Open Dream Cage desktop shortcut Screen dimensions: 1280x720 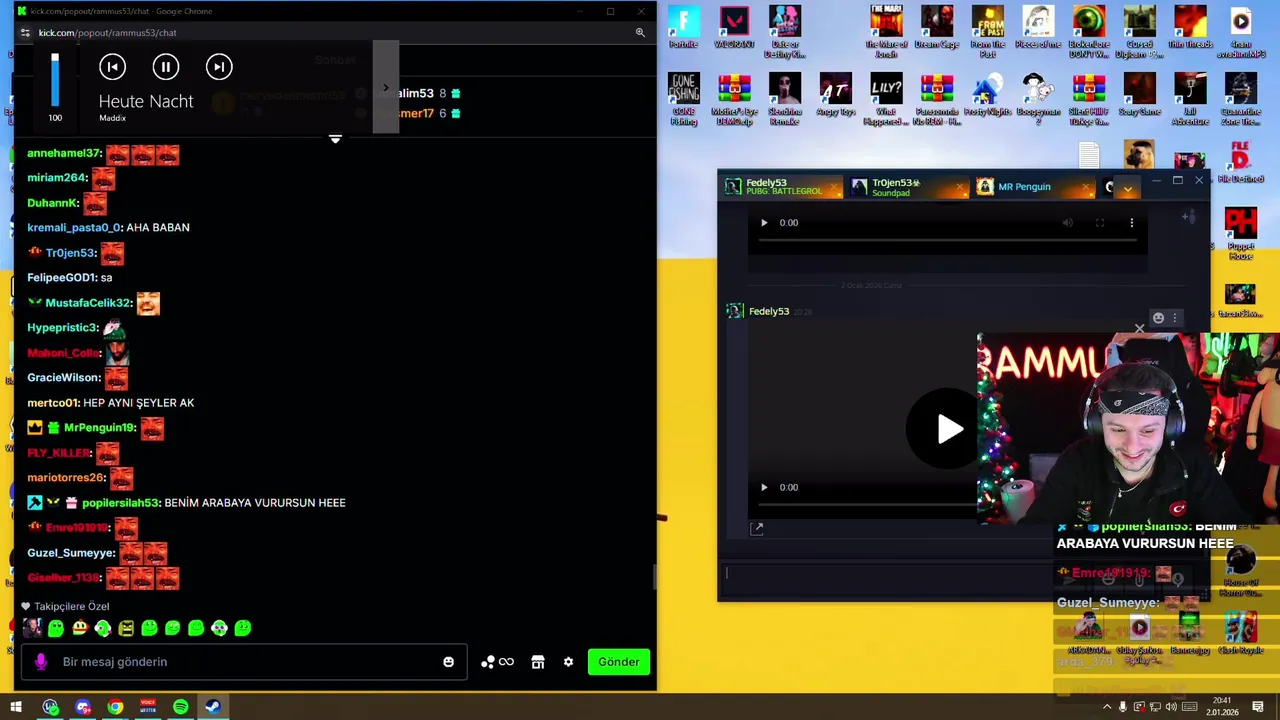(x=937, y=28)
